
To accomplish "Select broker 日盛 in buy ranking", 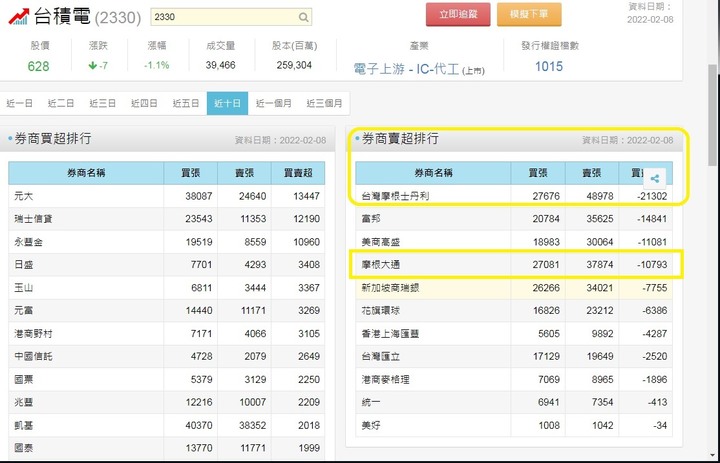I will coord(23,265).
